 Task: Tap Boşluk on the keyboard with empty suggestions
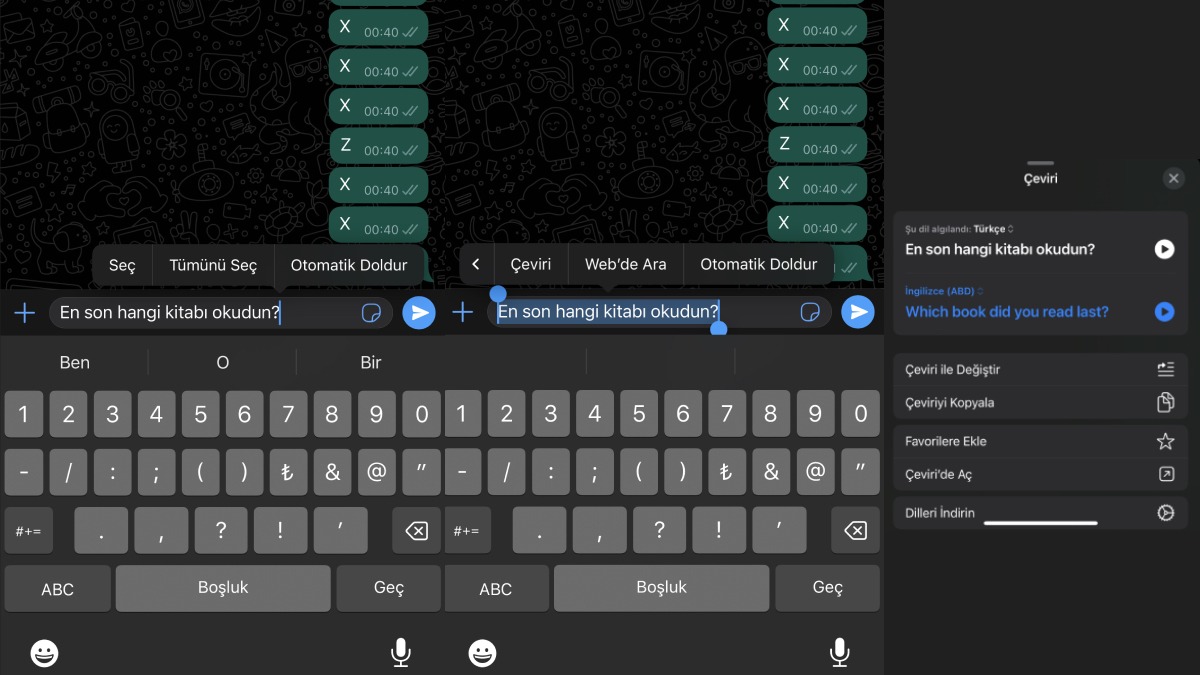point(662,588)
